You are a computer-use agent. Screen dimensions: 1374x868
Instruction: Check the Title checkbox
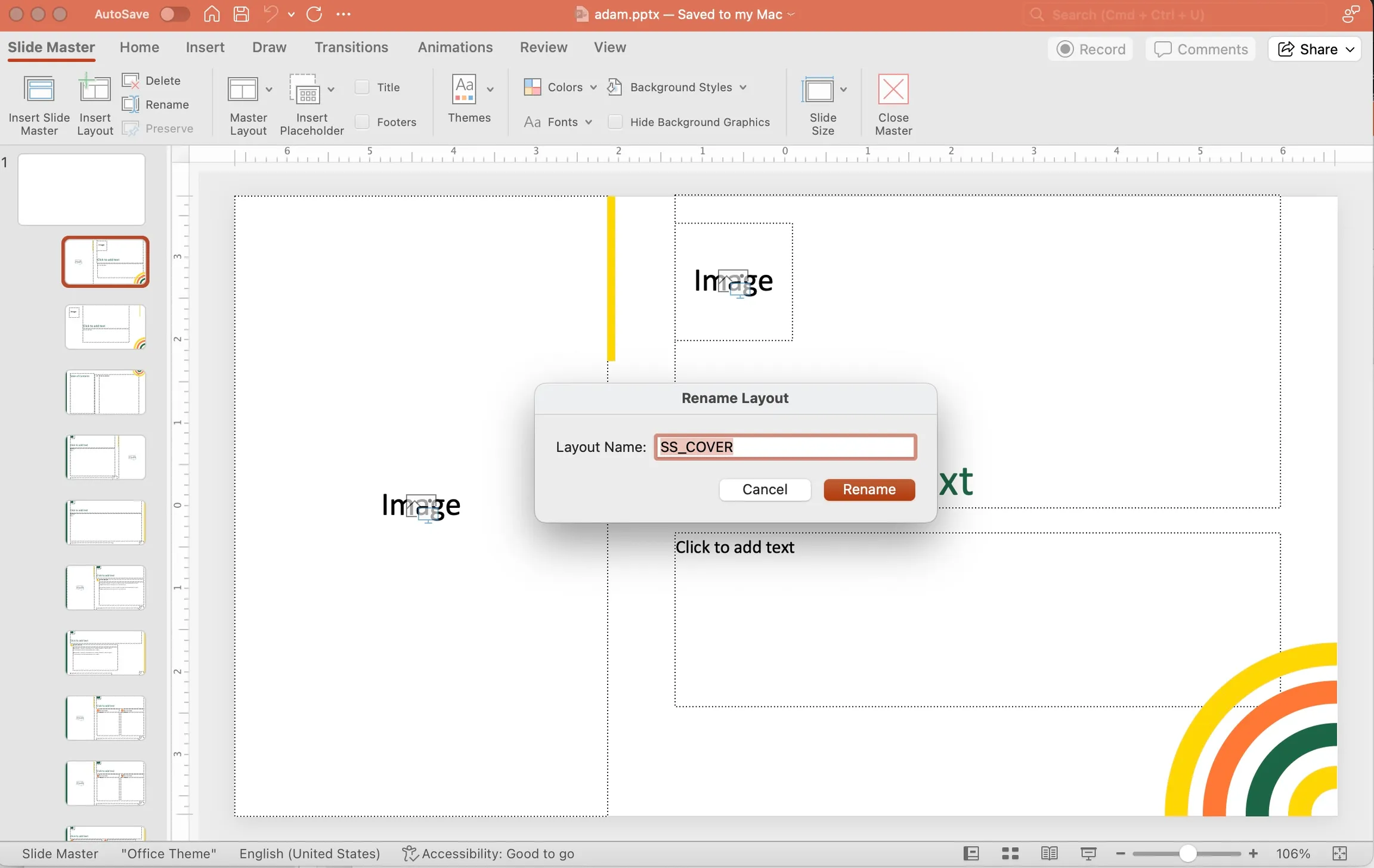tap(362, 87)
